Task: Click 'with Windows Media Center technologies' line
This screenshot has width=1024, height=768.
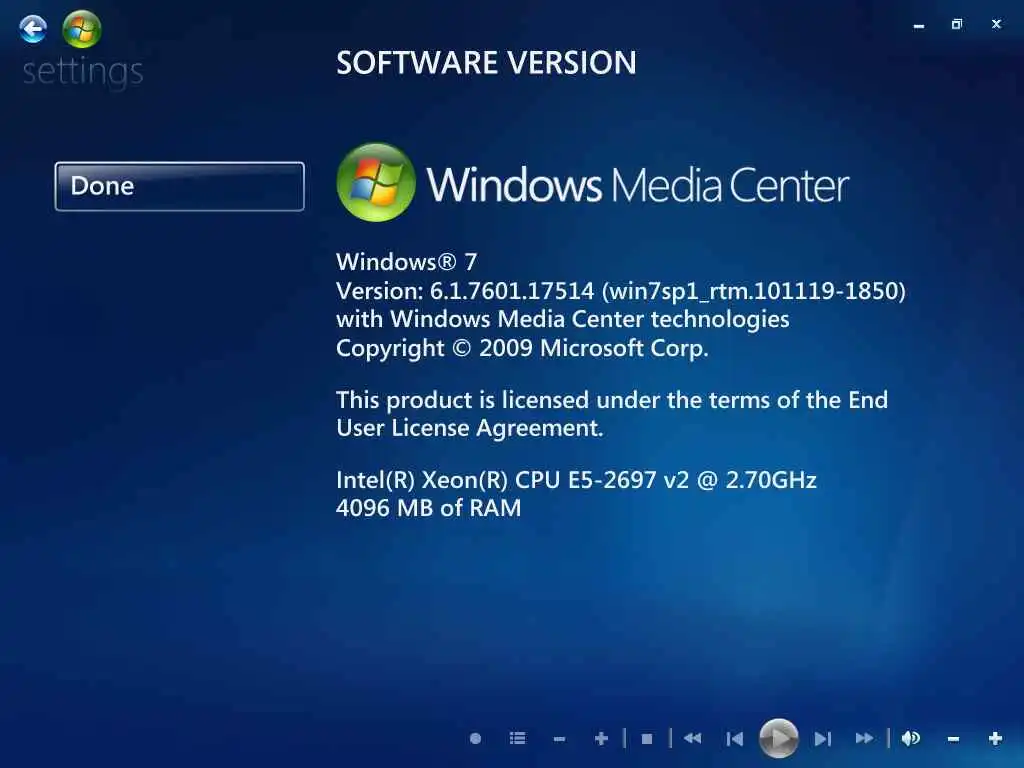Action: (x=563, y=319)
